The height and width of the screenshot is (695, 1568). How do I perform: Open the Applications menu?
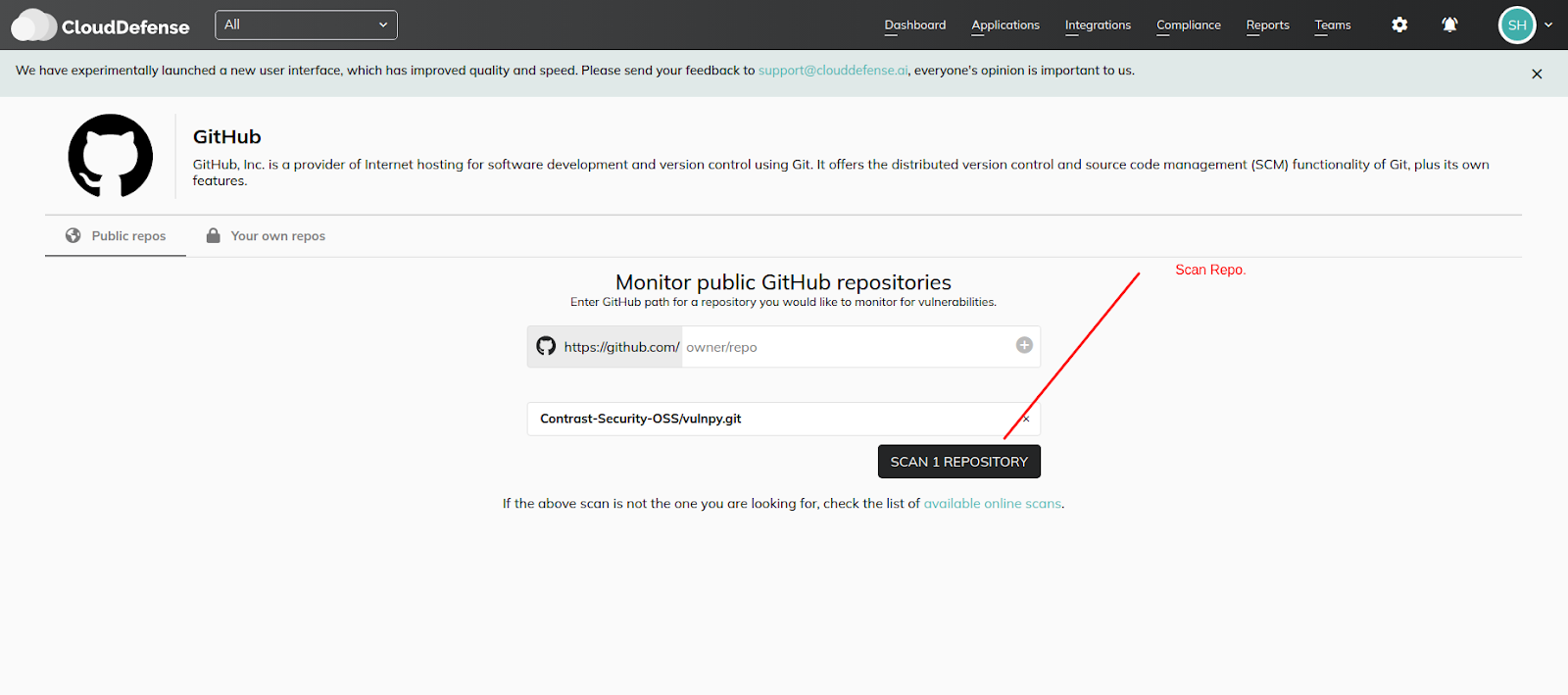tap(1005, 25)
